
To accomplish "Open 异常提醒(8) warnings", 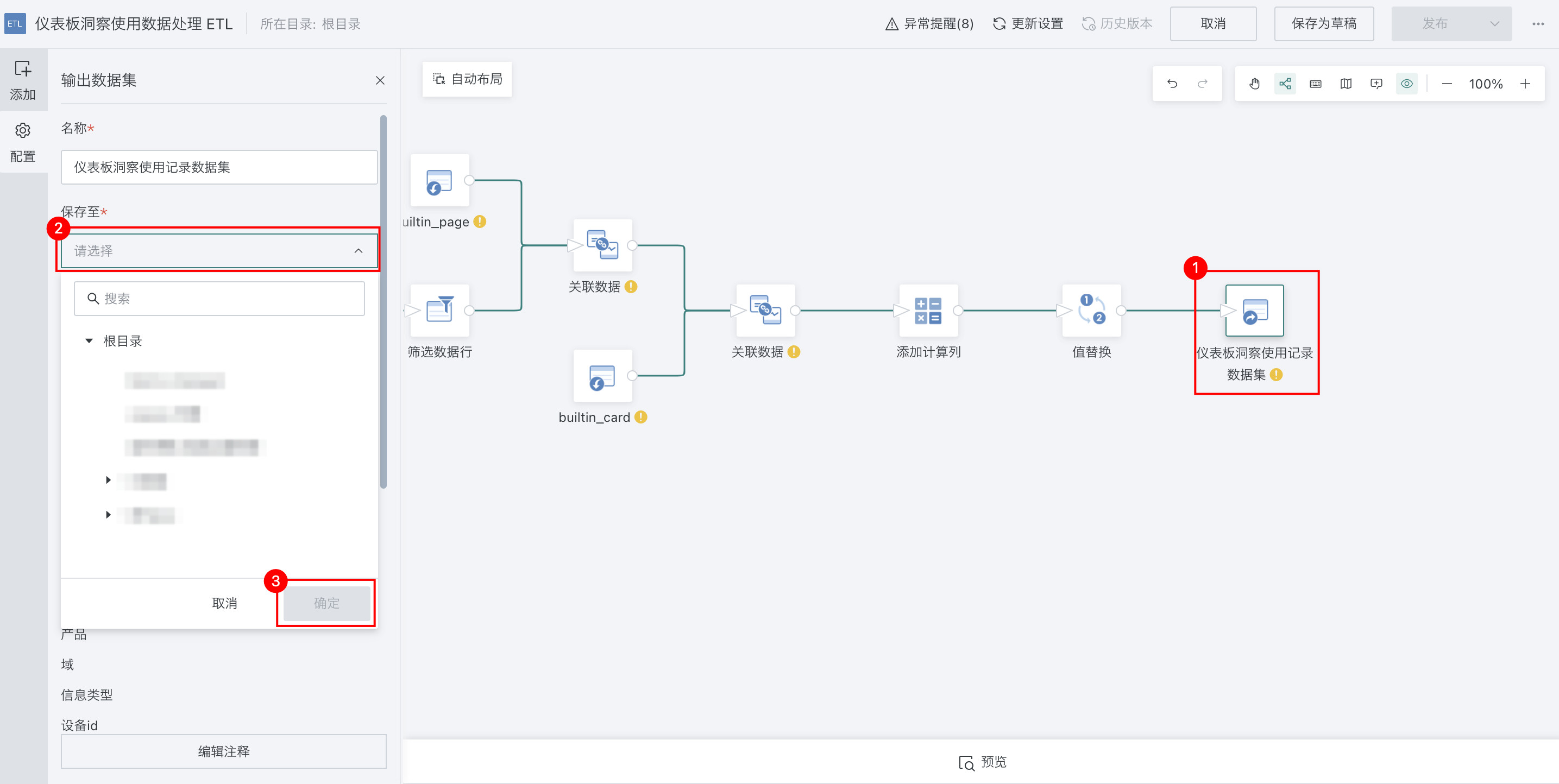I will coord(929,24).
